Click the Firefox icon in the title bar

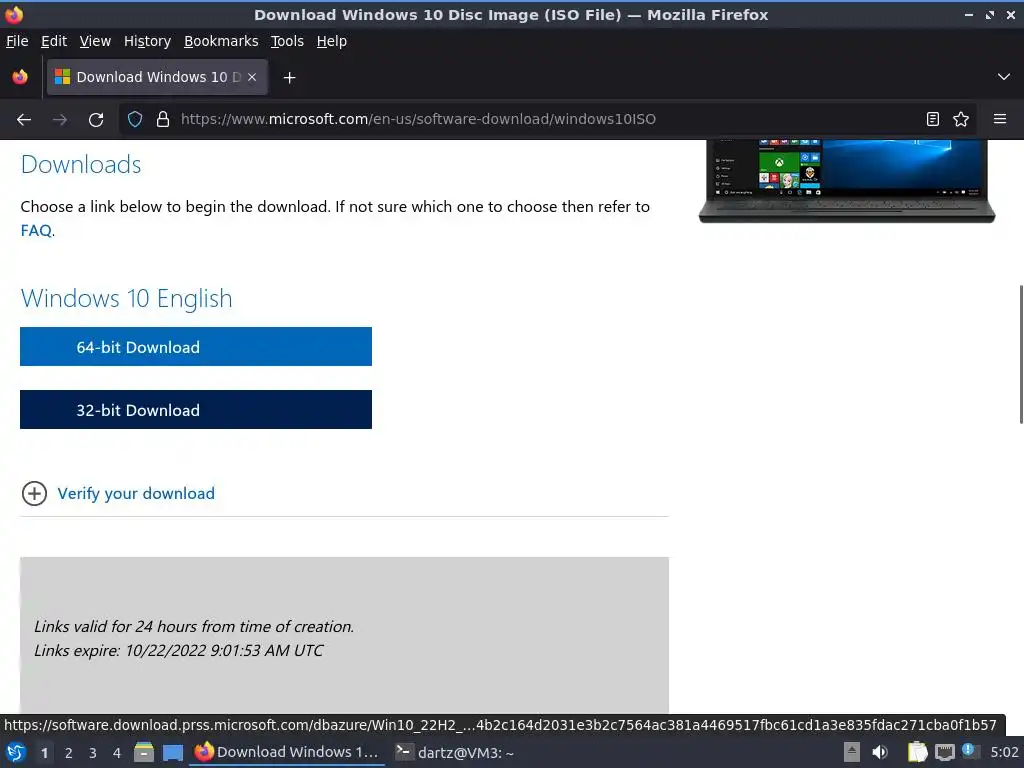point(14,14)
